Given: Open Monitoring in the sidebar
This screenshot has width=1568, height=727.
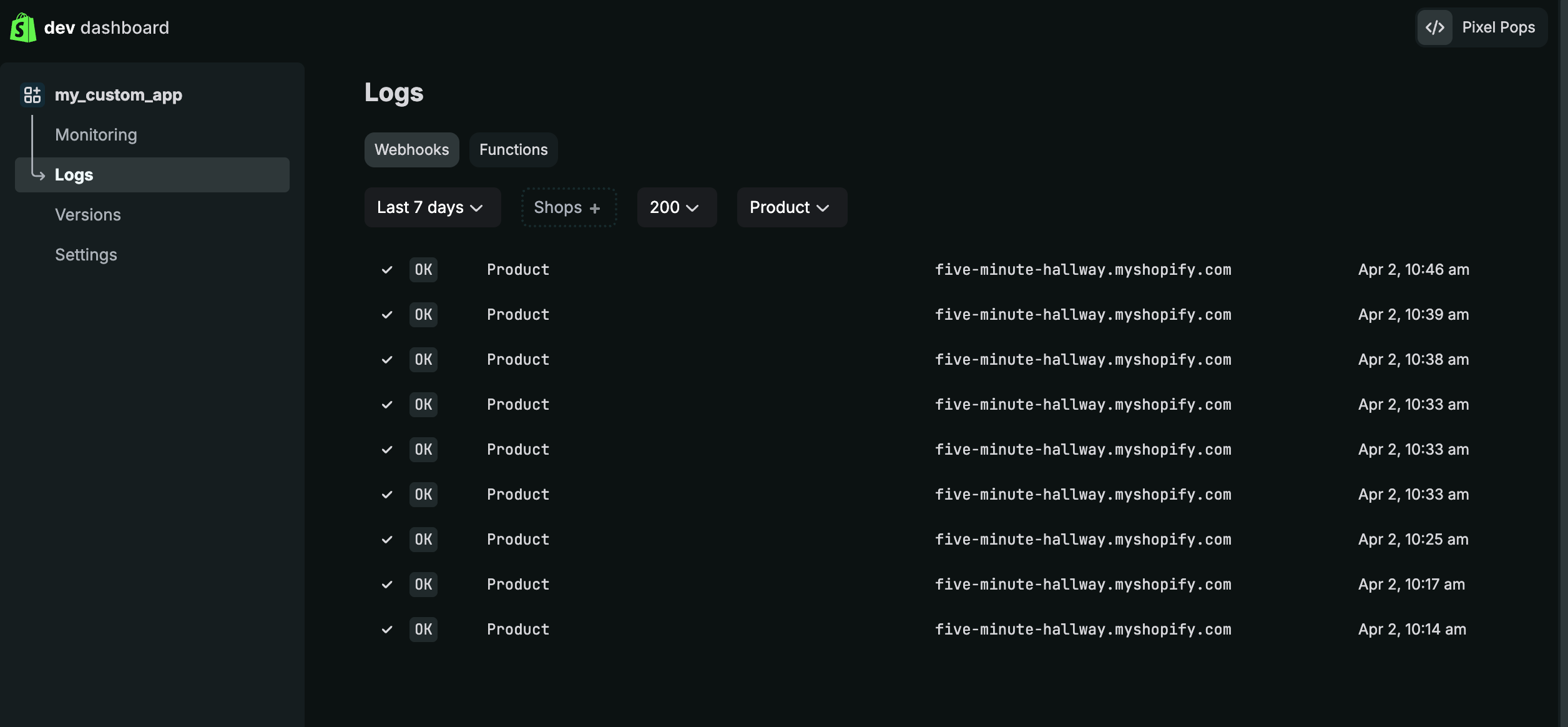Looking at the screenshot, I should coord(96,135).
